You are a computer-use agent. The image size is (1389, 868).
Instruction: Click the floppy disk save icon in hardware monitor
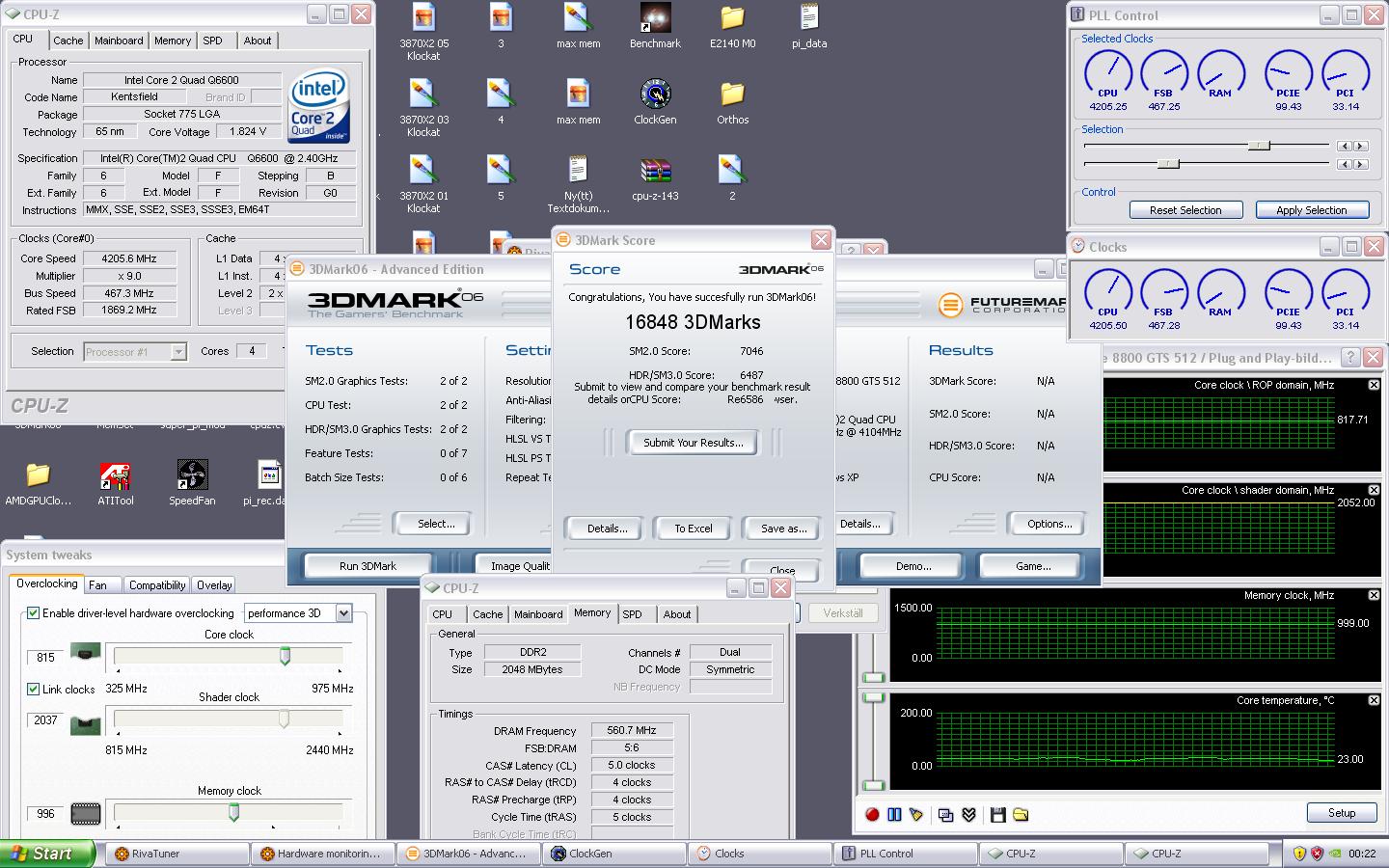[x=998, y=815]
